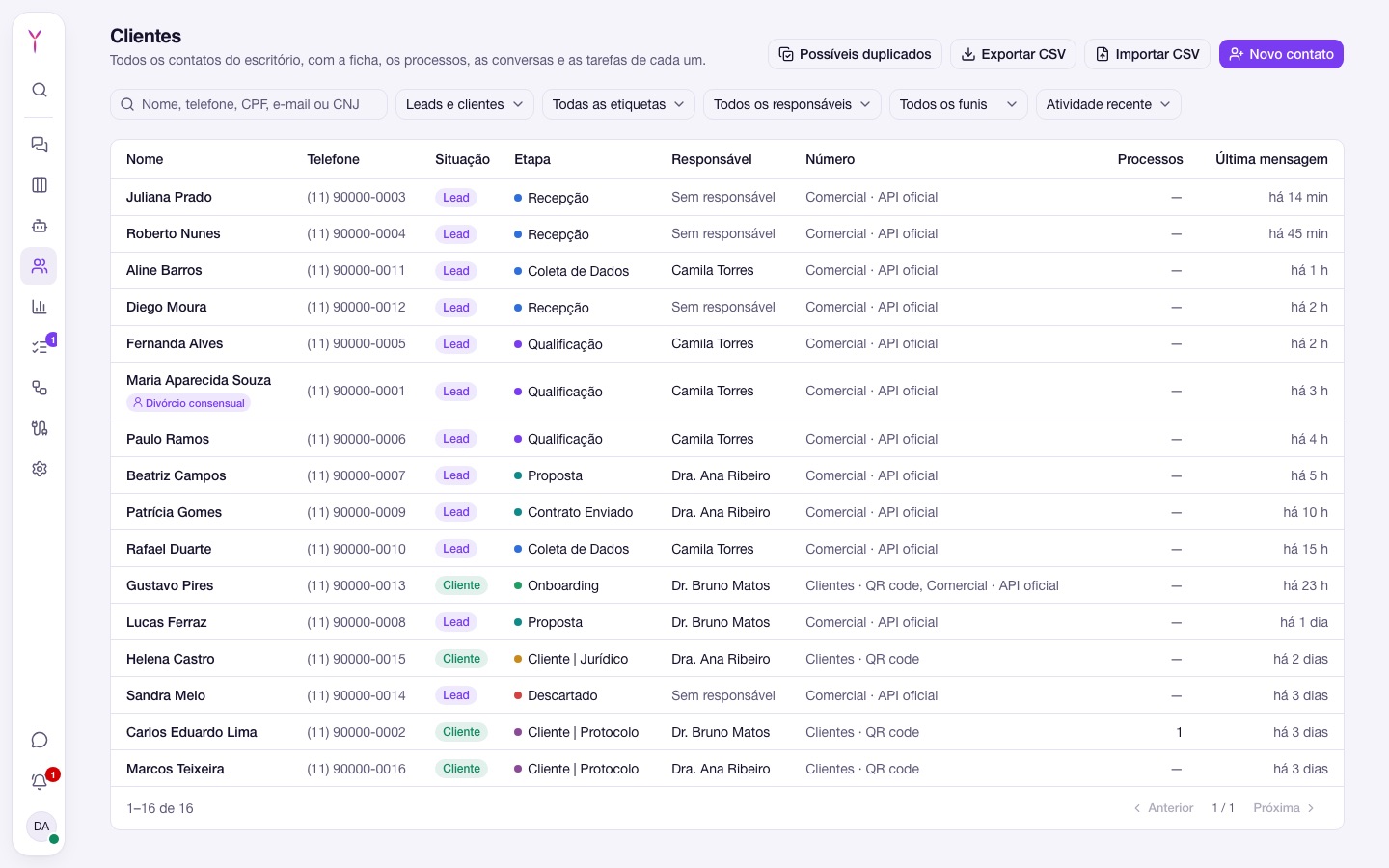The image size is (1389, 868).
Task: Open the Todas as etiquetas dropdown
Action: pyautogui.click(x=618, y=104)
